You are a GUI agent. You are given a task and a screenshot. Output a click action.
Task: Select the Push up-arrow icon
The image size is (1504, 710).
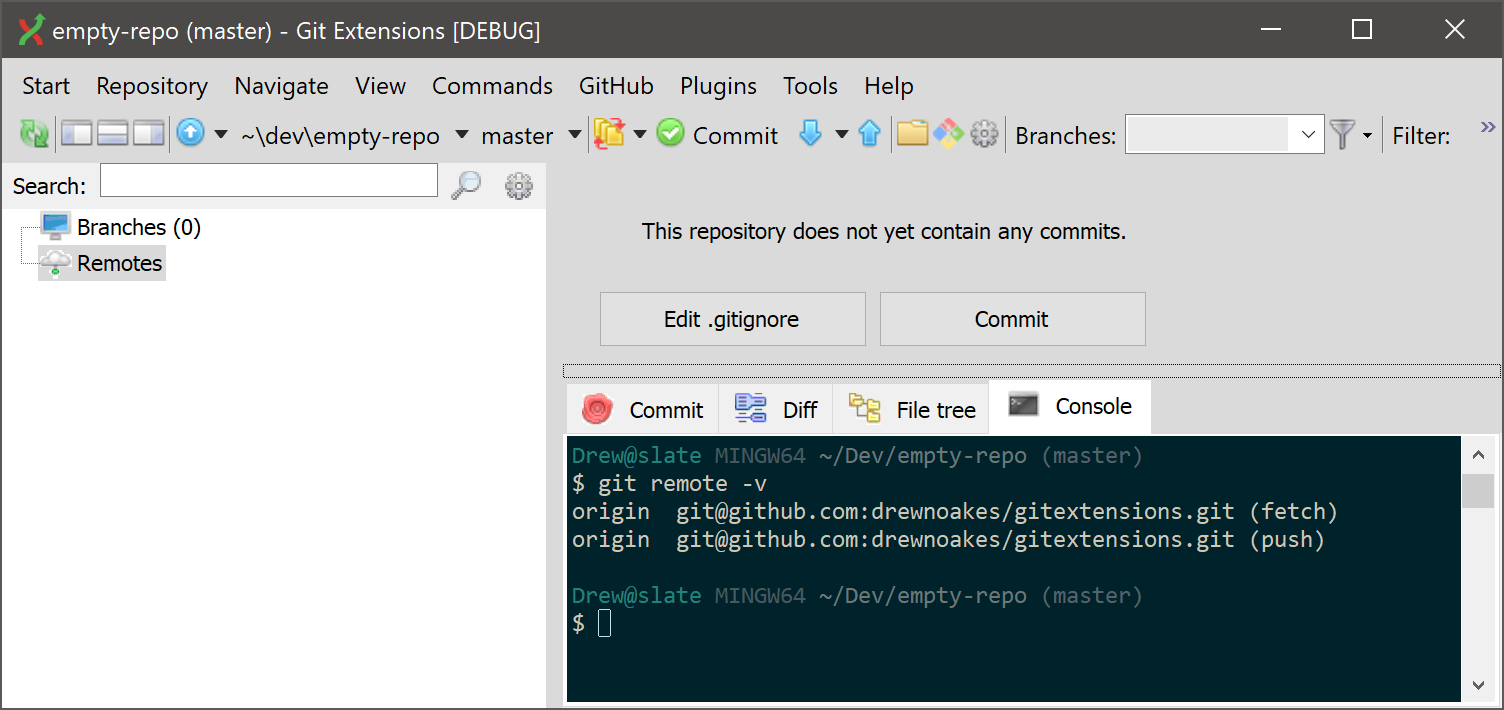(870, 134)
